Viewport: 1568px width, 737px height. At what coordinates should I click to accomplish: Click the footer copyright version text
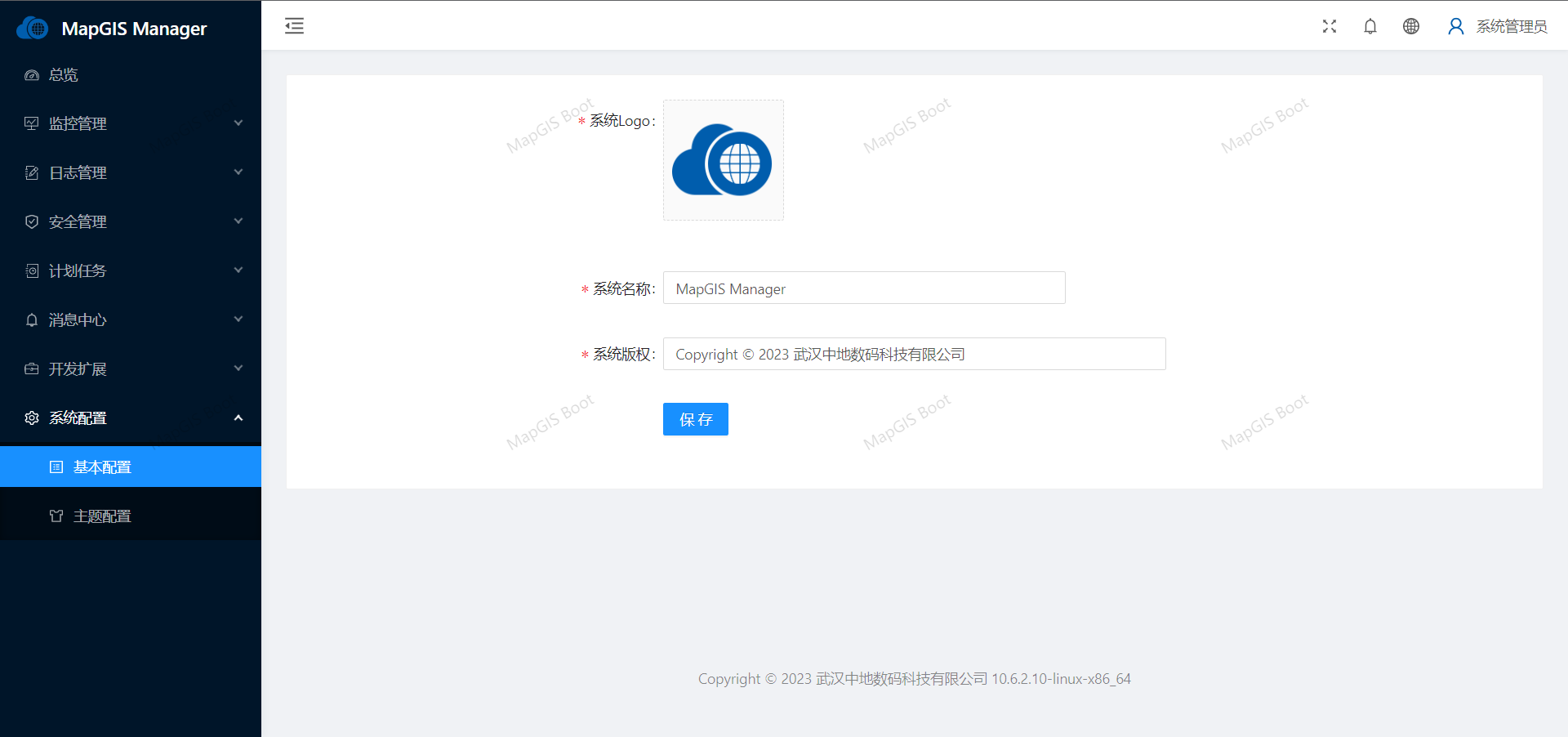tap(915, 679)
